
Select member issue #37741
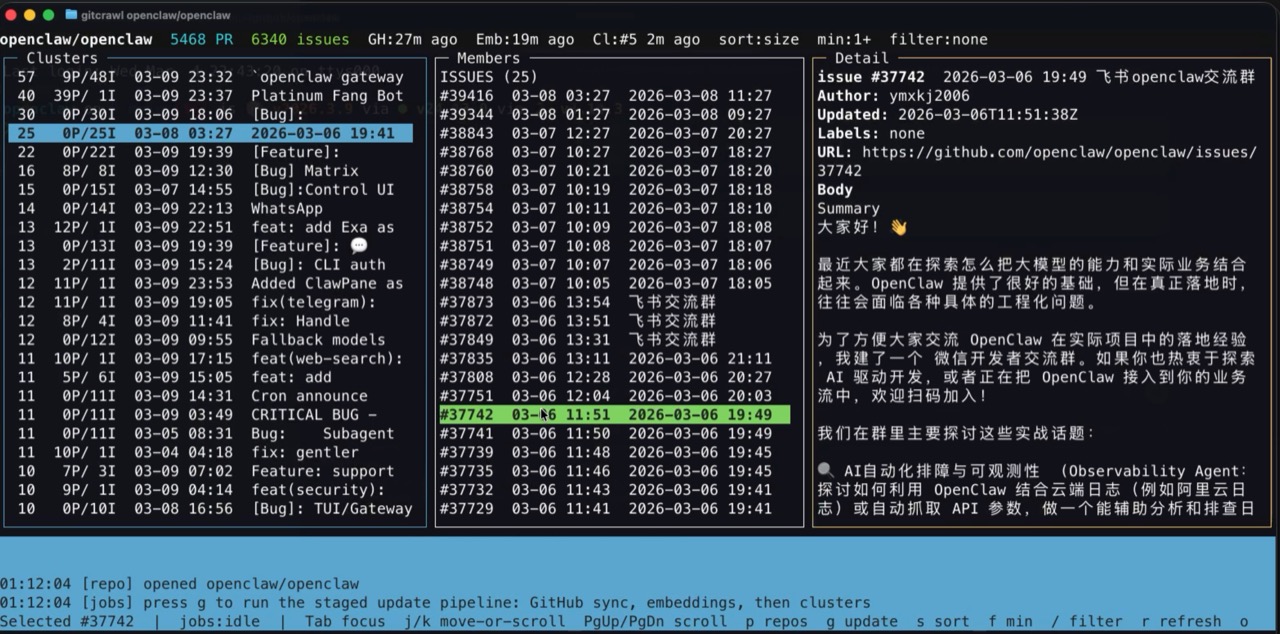614,434
